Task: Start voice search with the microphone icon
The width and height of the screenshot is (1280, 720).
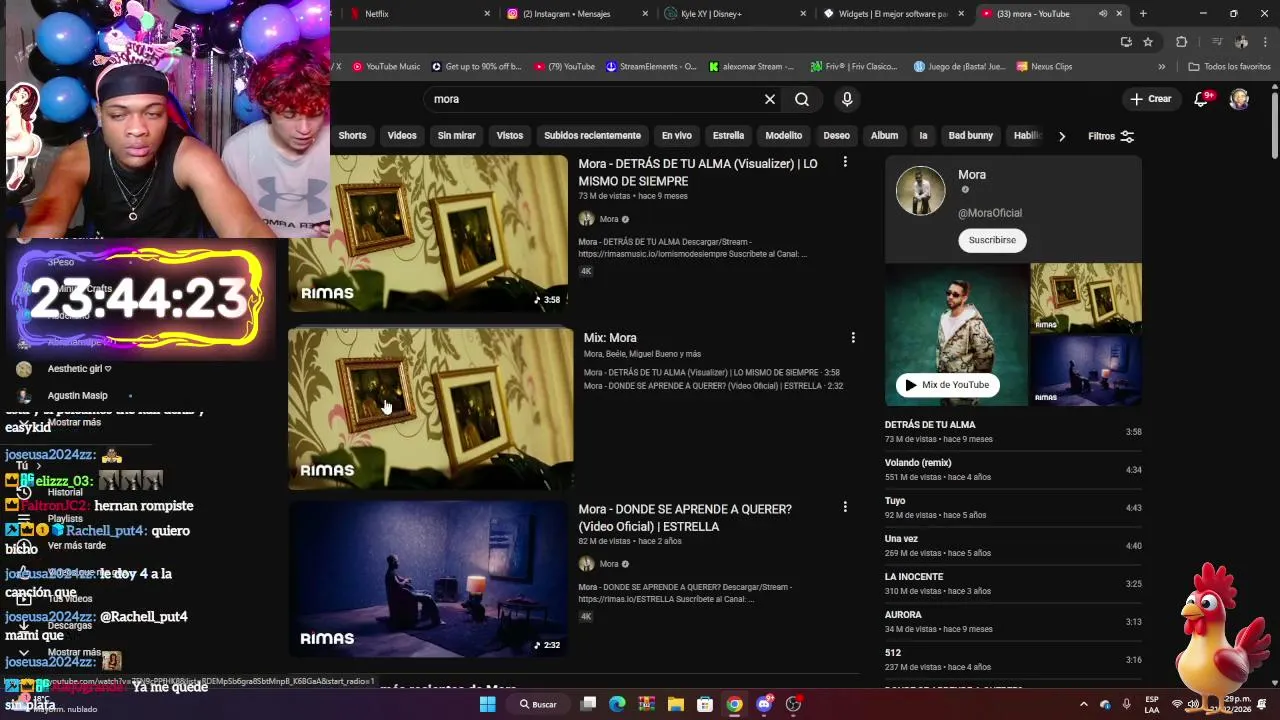Action: coord(847,99)
